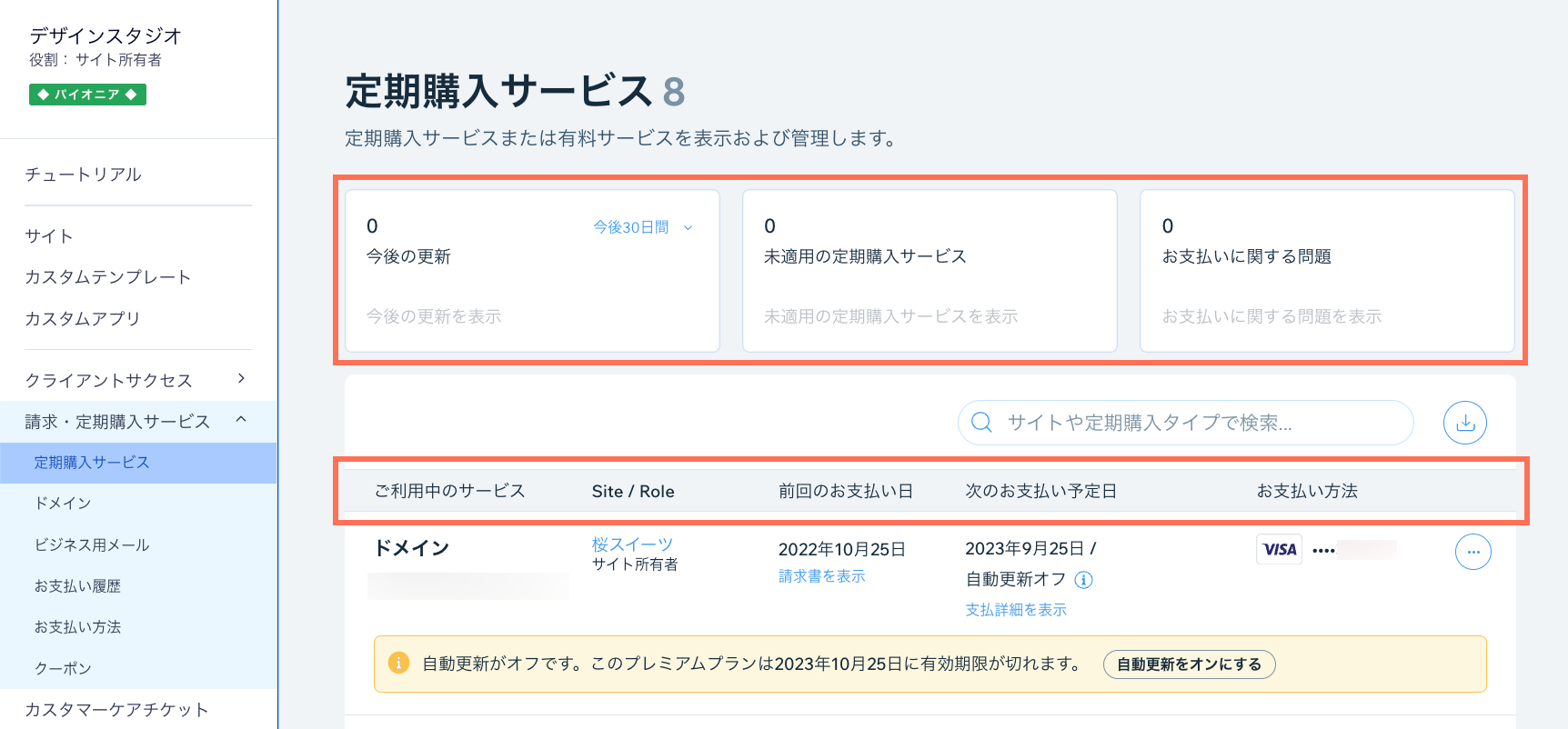The height and width of the screenshot is (729, 1568).
Task: Open カスタムテンプレート in the sidebar
Action: [x=108, y=277]
